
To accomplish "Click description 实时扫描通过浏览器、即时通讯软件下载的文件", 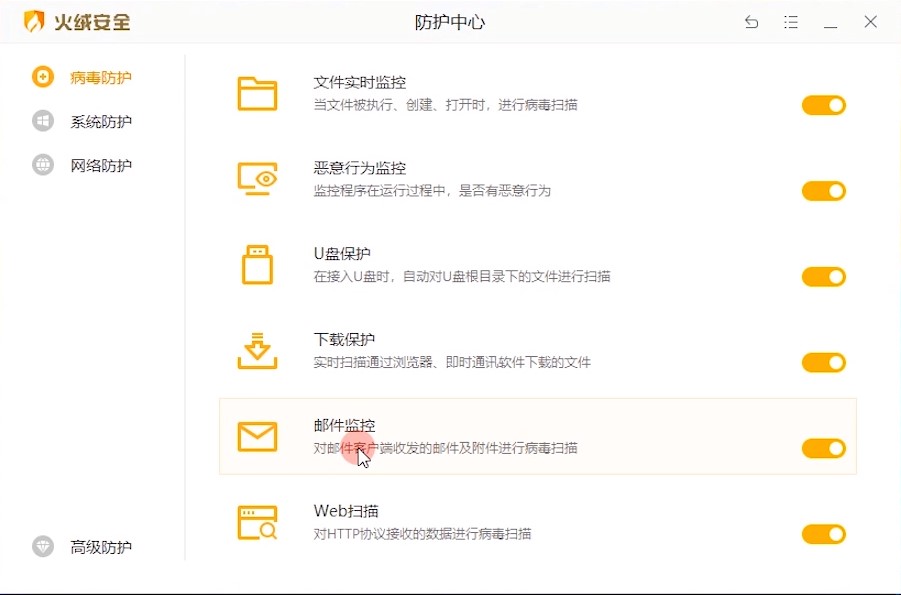I will point(452,362).
